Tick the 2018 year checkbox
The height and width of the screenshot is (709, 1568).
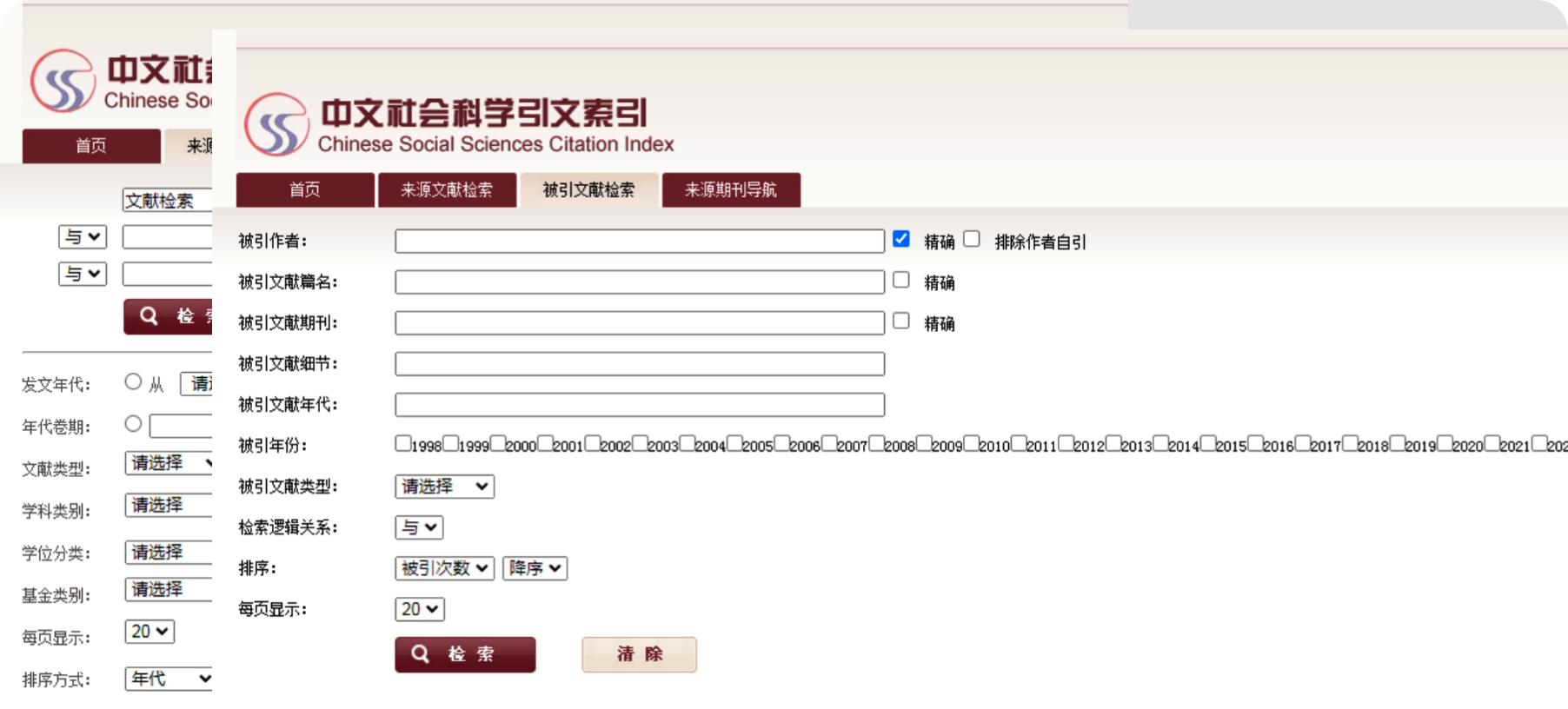pyautogui.click(x=1350, y=443)
